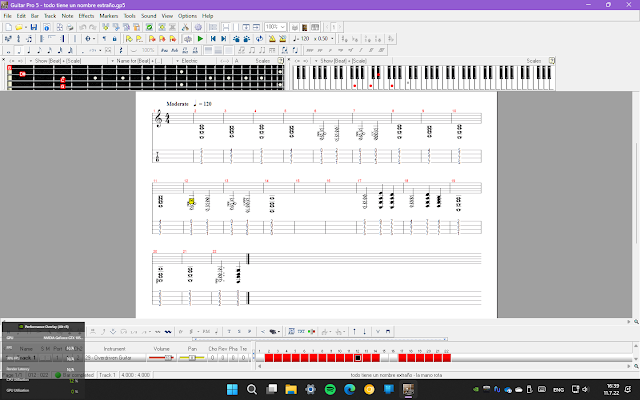Select the bar 15 empty cell in the track timeline
The width and height of the screenshot is (640, 400).
[x=384, y=358]
